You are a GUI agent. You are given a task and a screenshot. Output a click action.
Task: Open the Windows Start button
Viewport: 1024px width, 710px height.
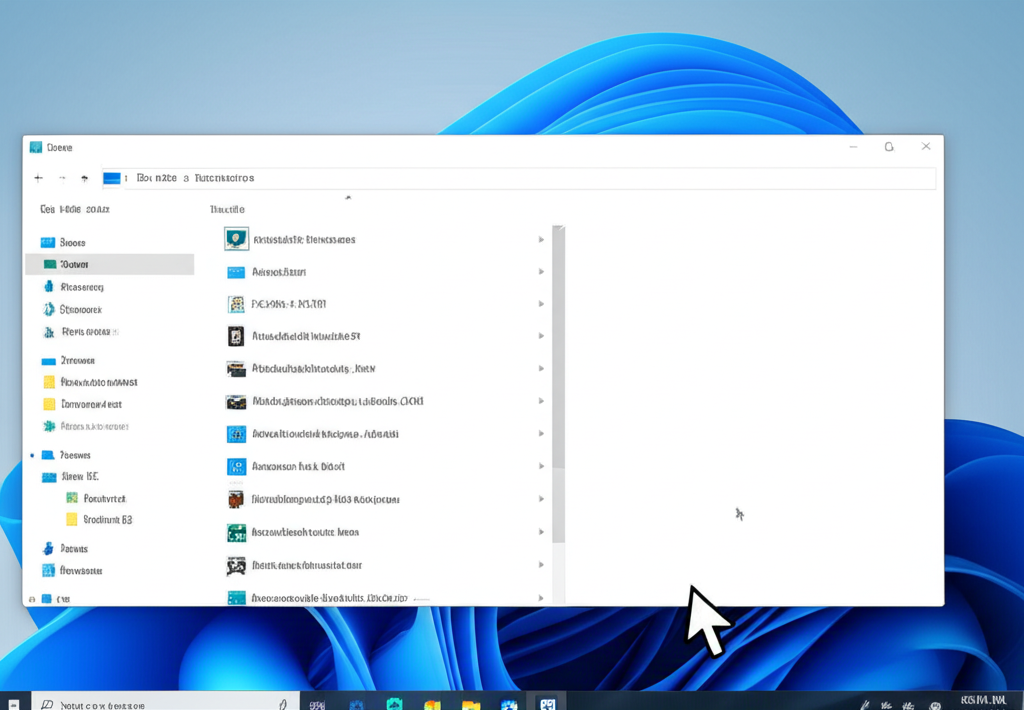[x=14, y=704]
